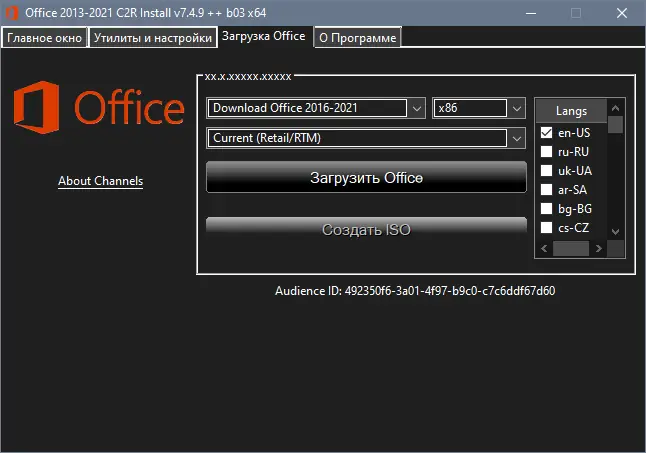Open the Утилиты и настройки tab
The height and width of the screenshot is (453, 646).
(x=153, y=38)
